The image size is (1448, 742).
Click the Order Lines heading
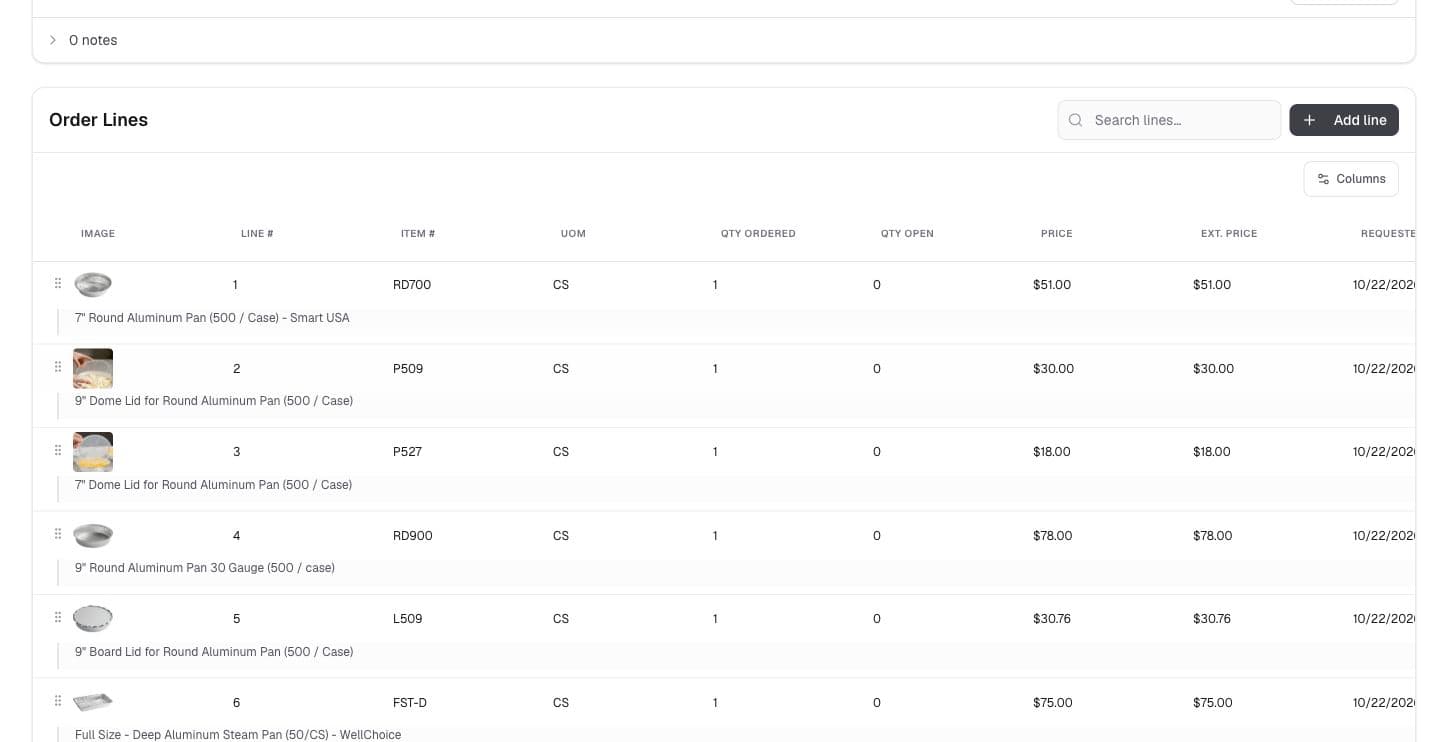click(98, 120)
